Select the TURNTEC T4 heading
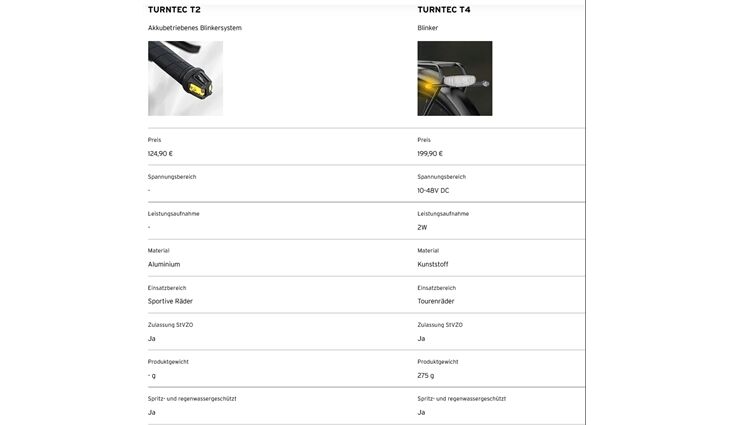This screenshot has height=425, width=730. pos(444,10)
